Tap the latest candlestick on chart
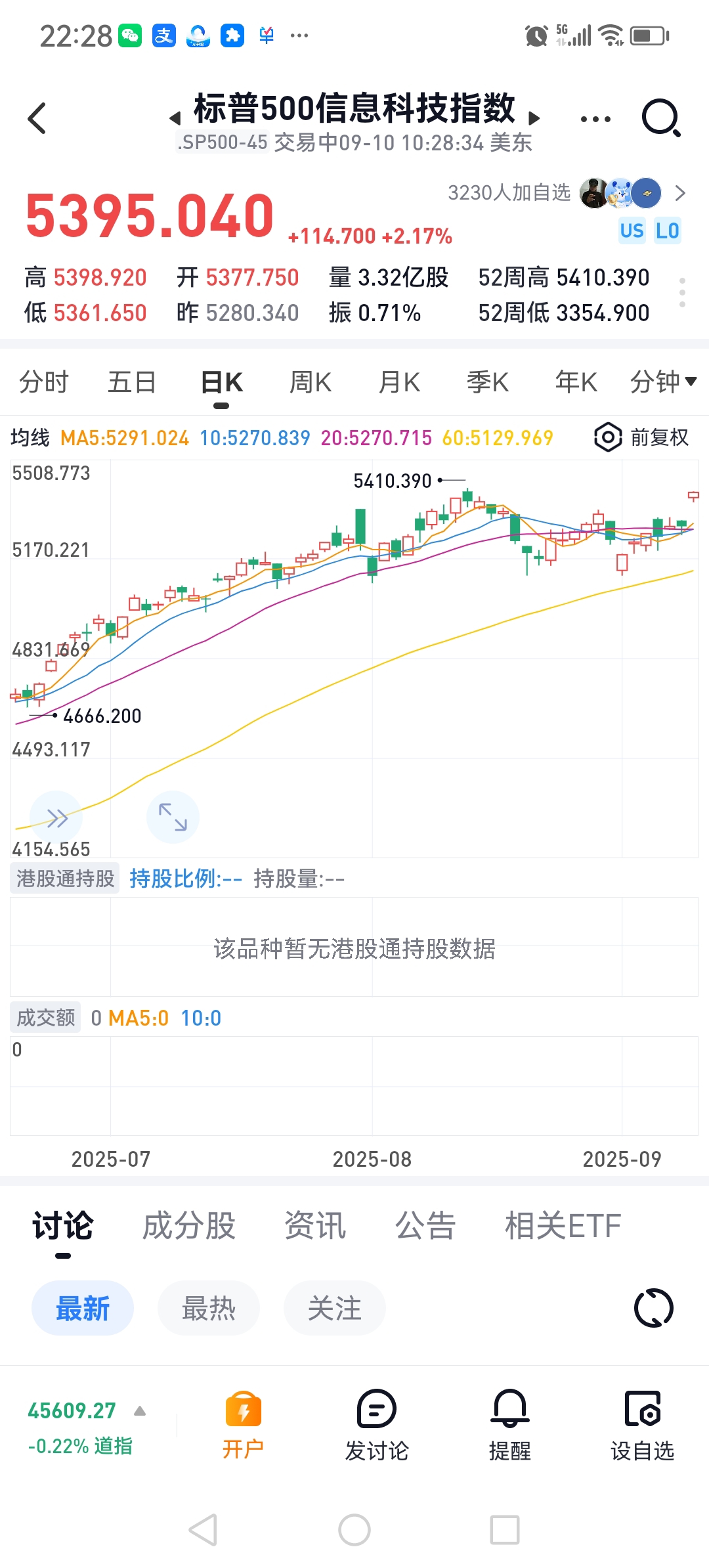This screenshot has width=709, height=1568. coord(693,496)
